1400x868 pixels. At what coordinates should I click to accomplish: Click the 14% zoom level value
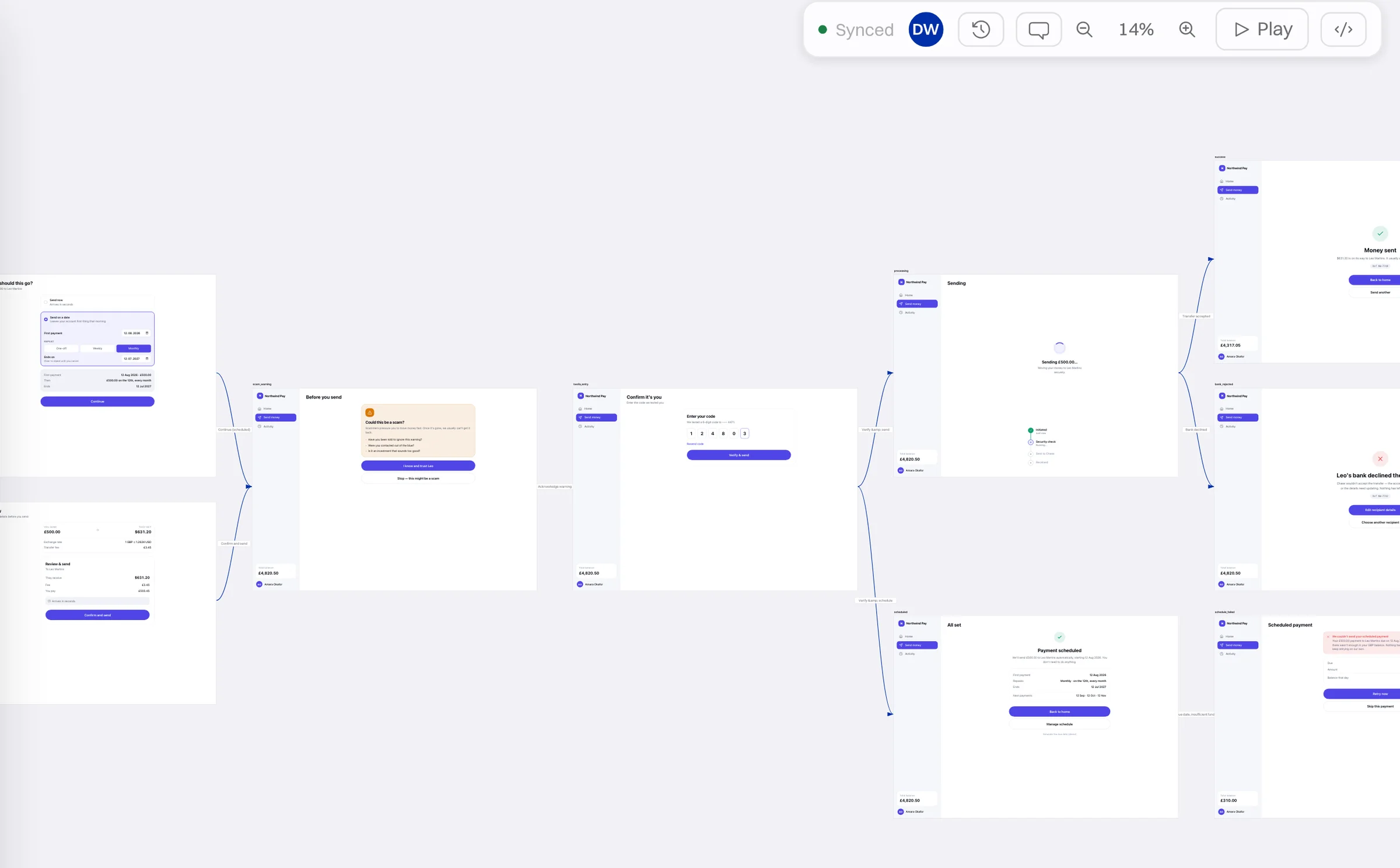coord(1136,29)
